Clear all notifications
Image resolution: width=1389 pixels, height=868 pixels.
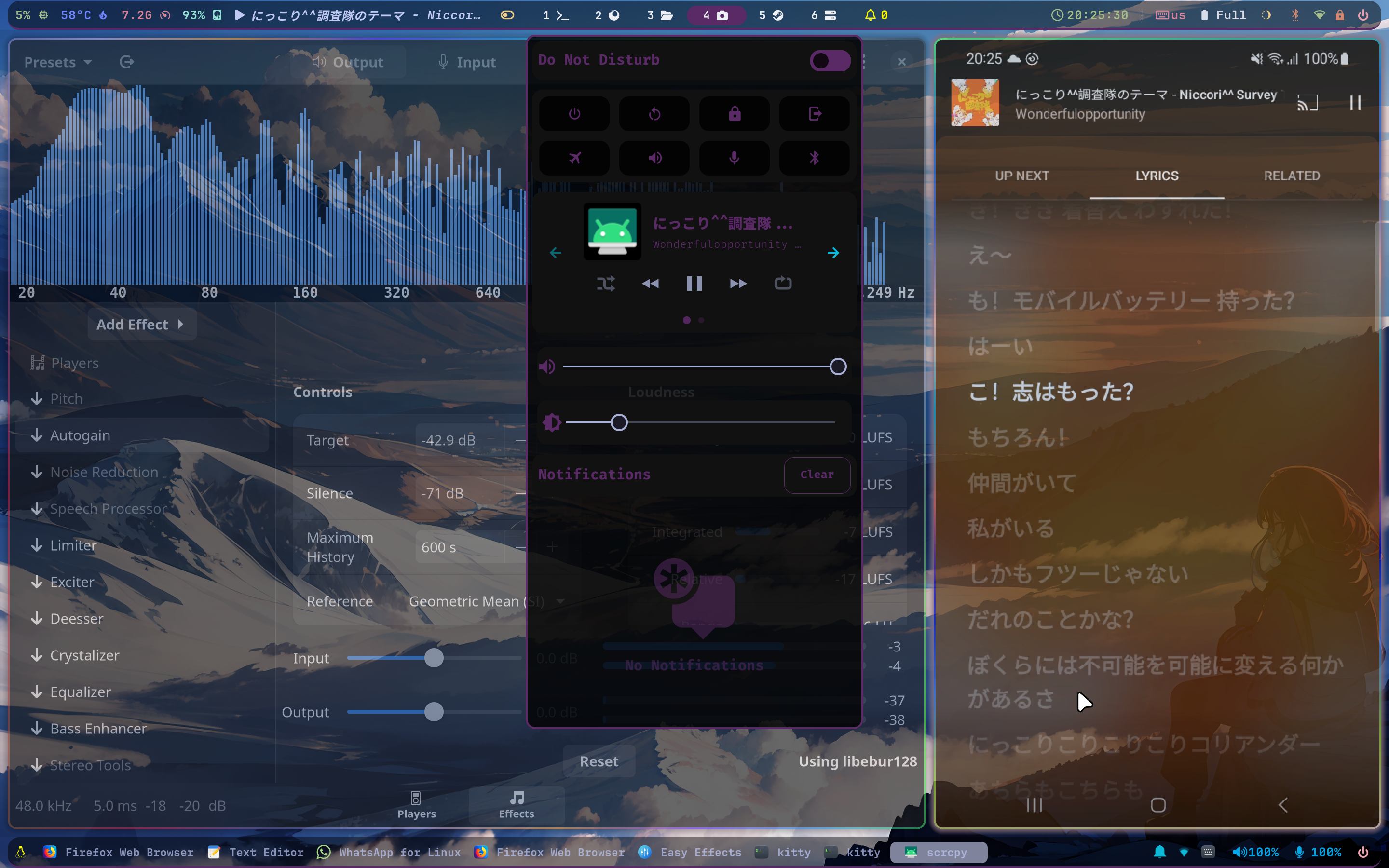(x=817, y=475)
